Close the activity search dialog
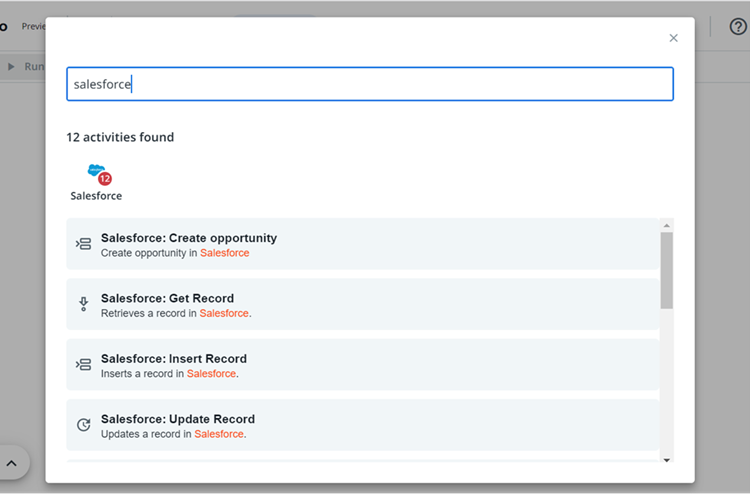Screen dimensions: 750x495 click(673, 38)
